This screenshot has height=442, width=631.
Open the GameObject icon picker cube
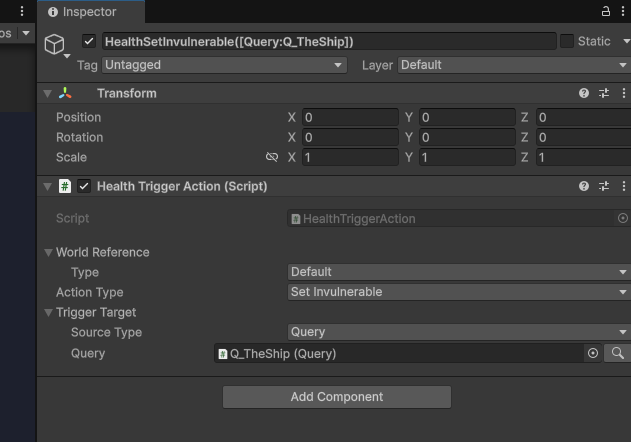54,44
